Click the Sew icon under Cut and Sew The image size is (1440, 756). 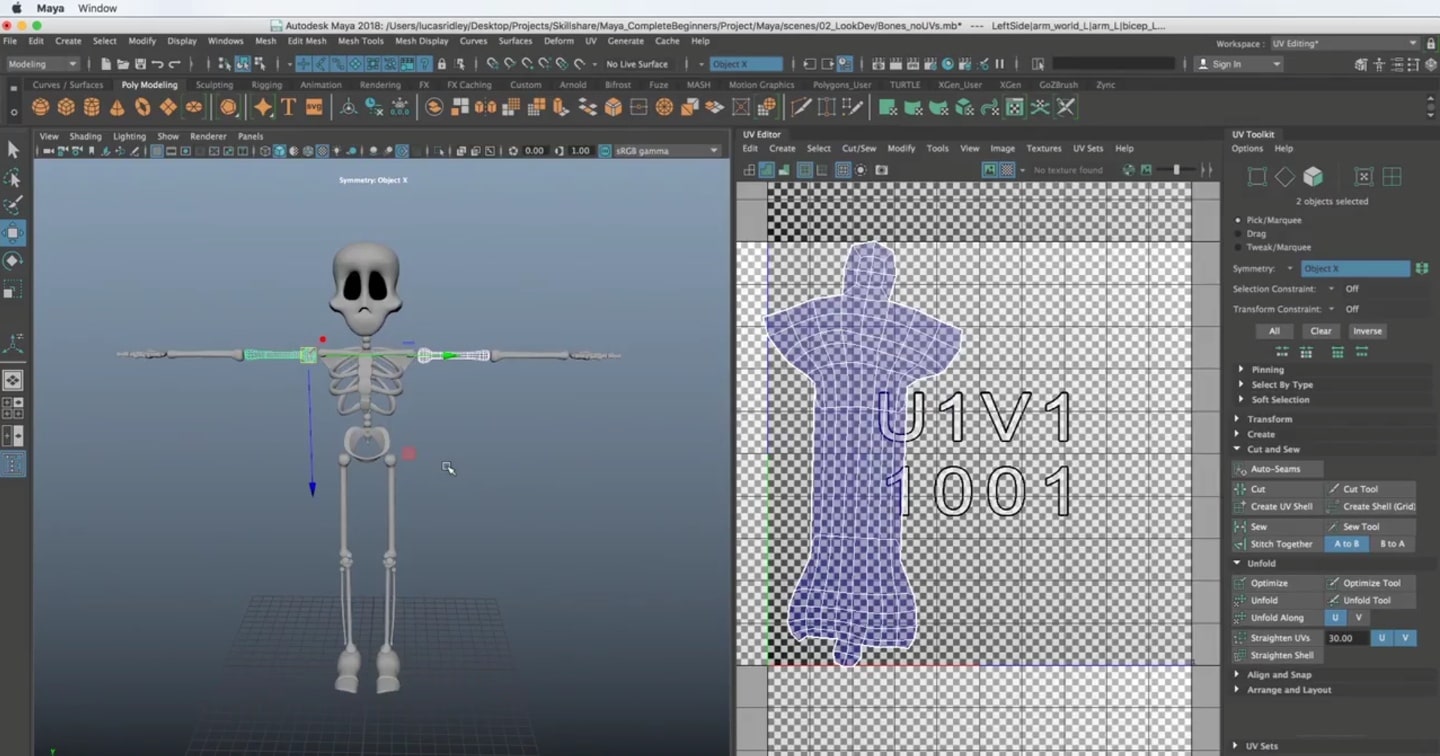click(1240, 526)
